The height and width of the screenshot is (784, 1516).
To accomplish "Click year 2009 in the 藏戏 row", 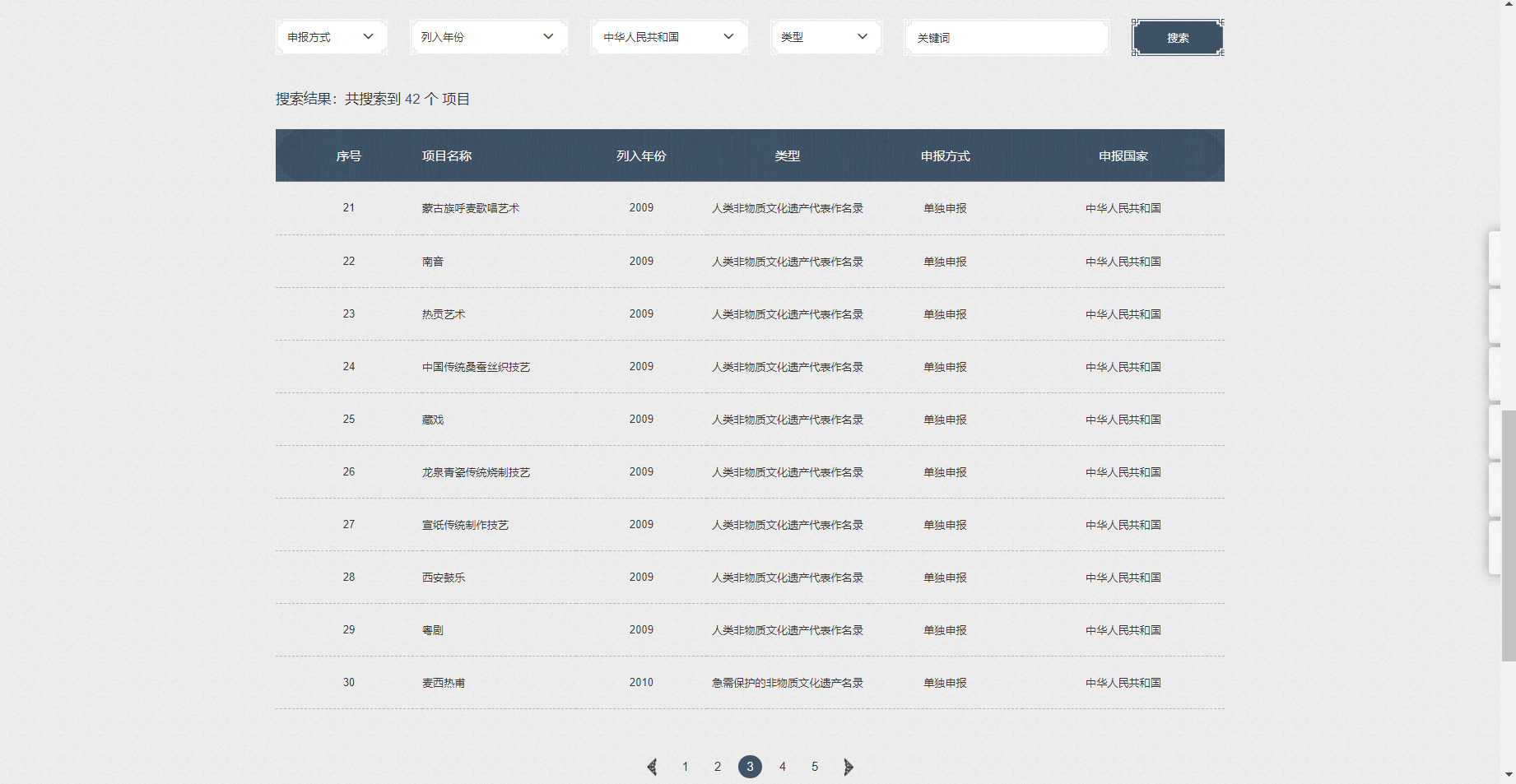I will (641, 420).
